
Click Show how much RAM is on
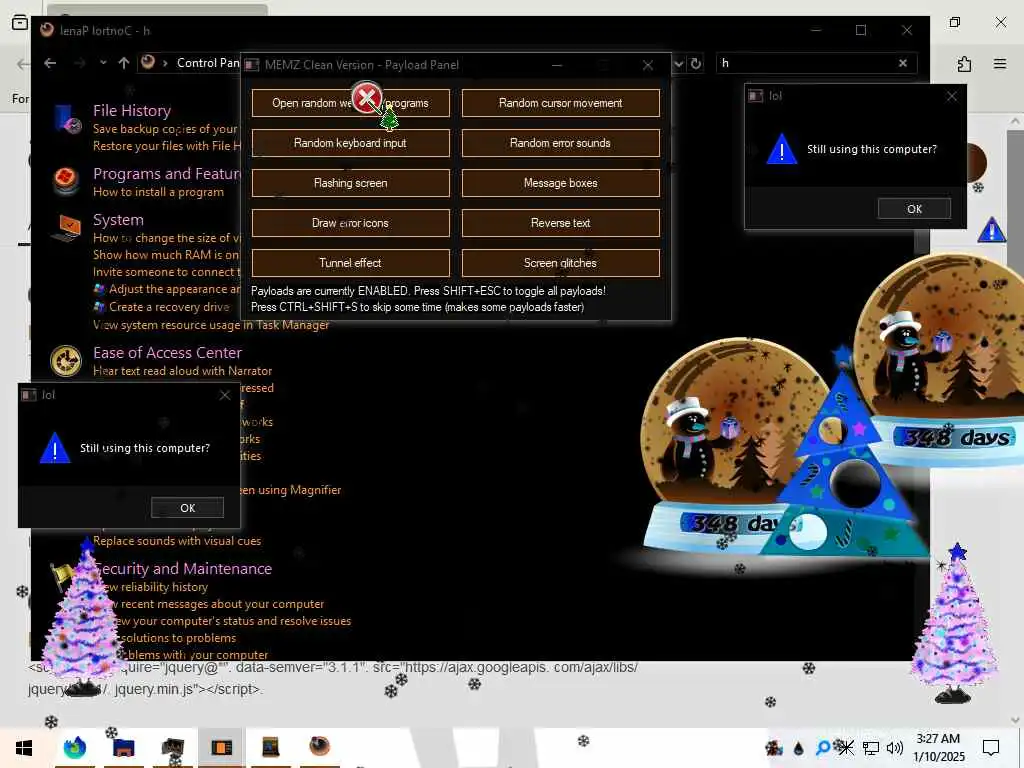tap(166, 255)
